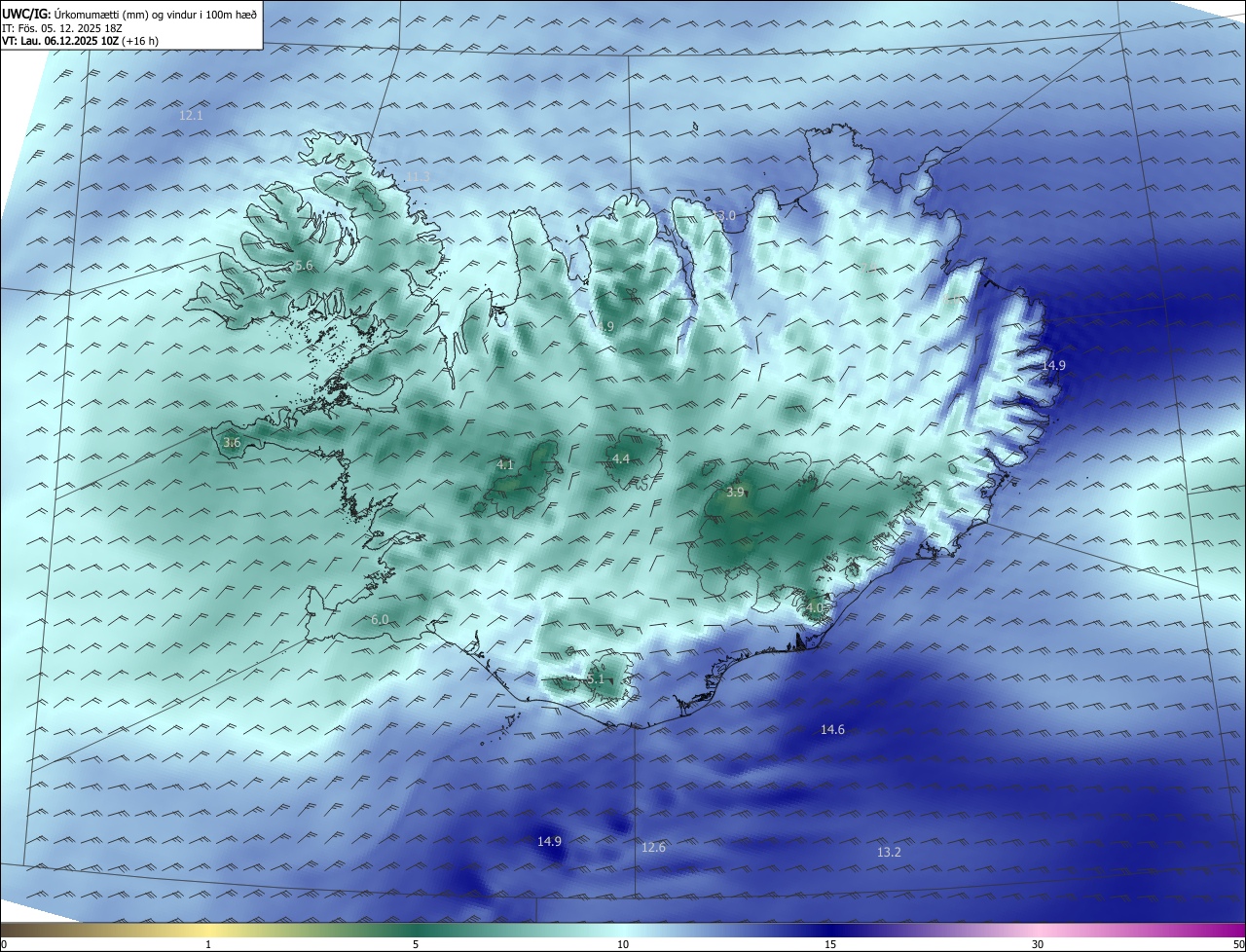
Task: Click the valid time line "VT: Lau. 06.12.2025 10Z"
Action: pos(60,41)
